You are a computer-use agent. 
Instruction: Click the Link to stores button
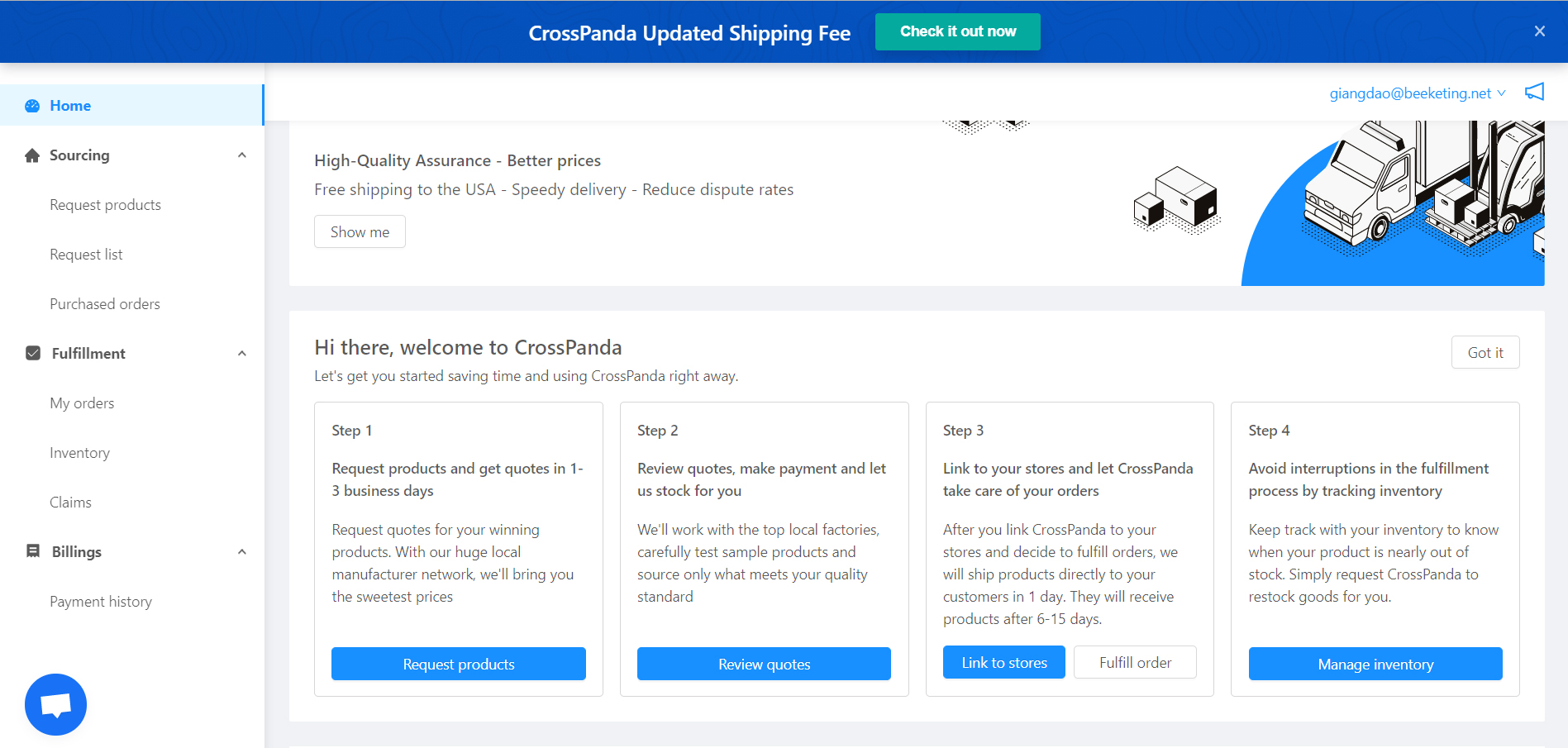(1003, 662)
